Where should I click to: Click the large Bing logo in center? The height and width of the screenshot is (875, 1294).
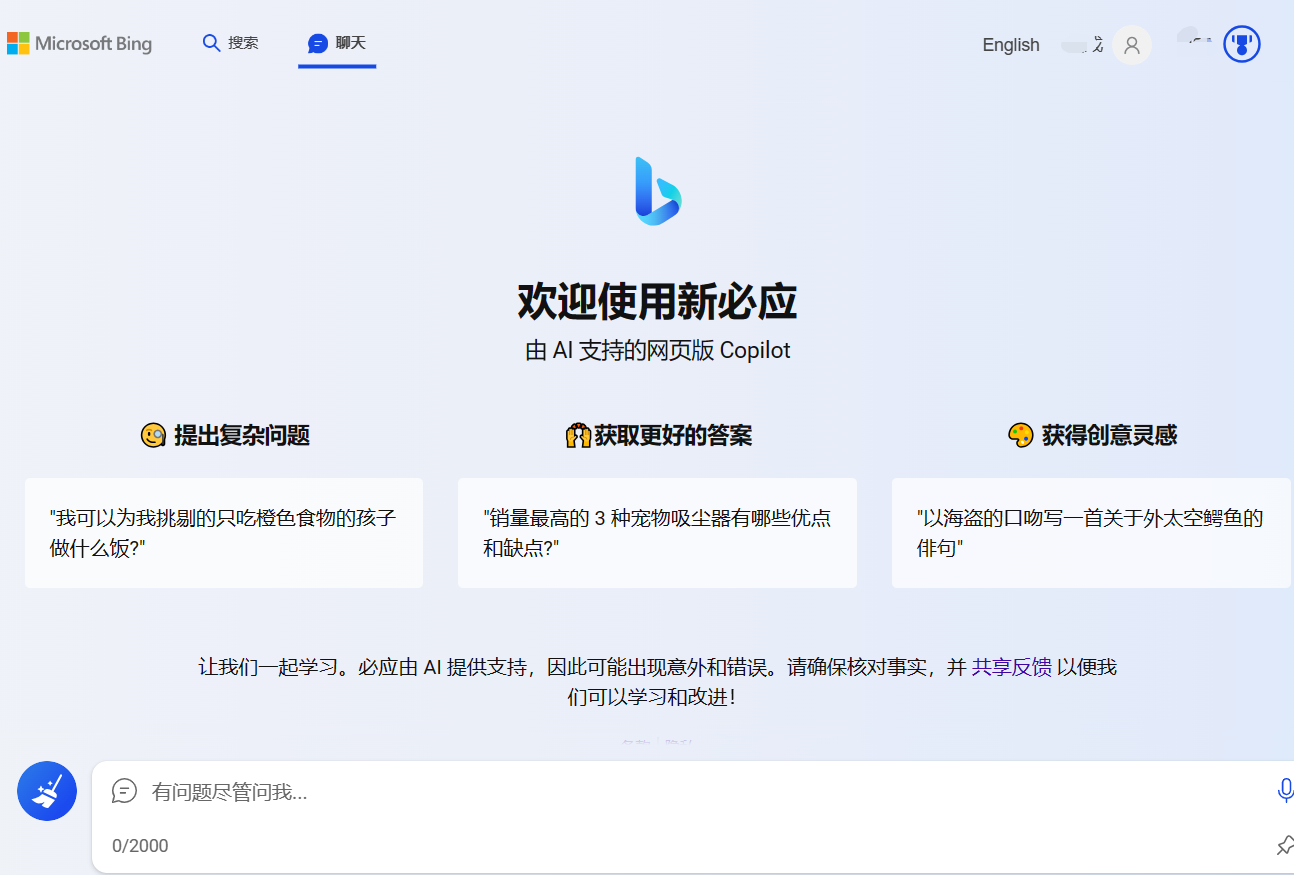(x=657, y=191)
